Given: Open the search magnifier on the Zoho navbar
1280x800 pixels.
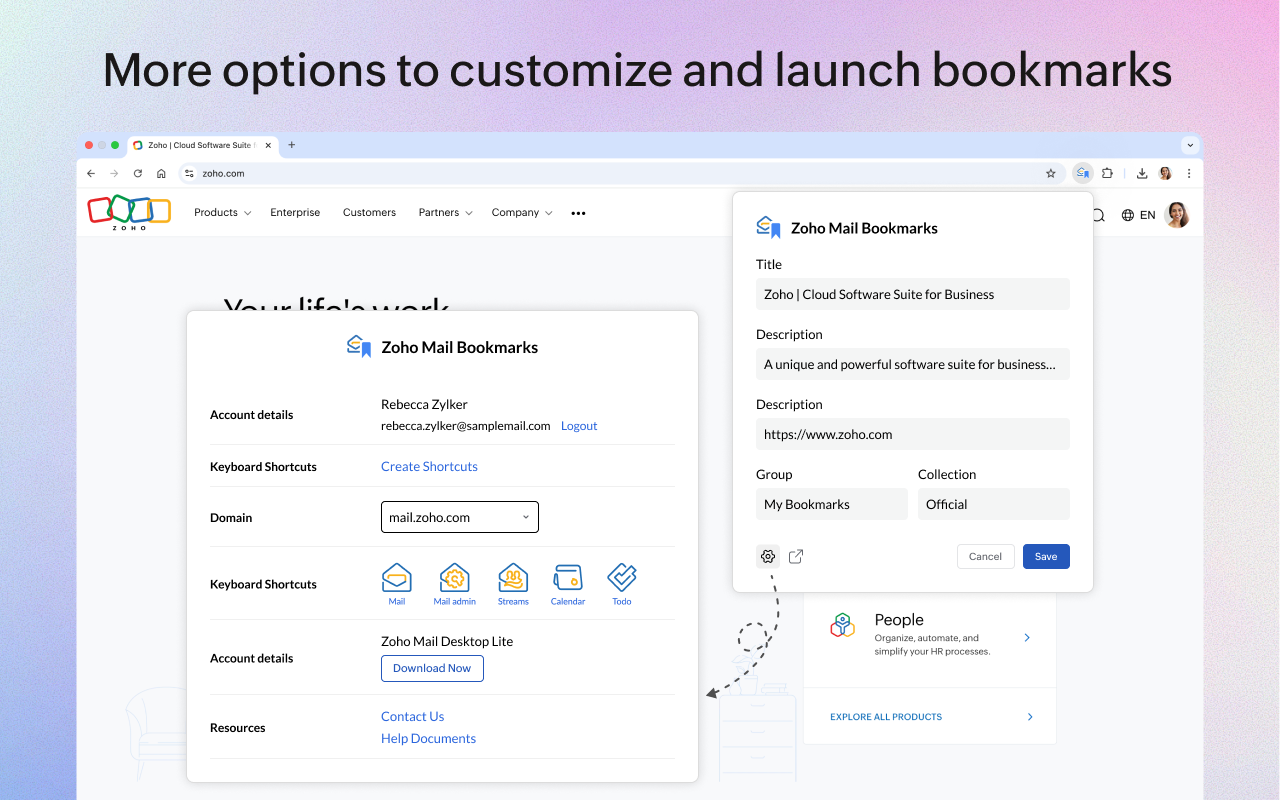Looking at the screenshot, I should point(1098,214).
